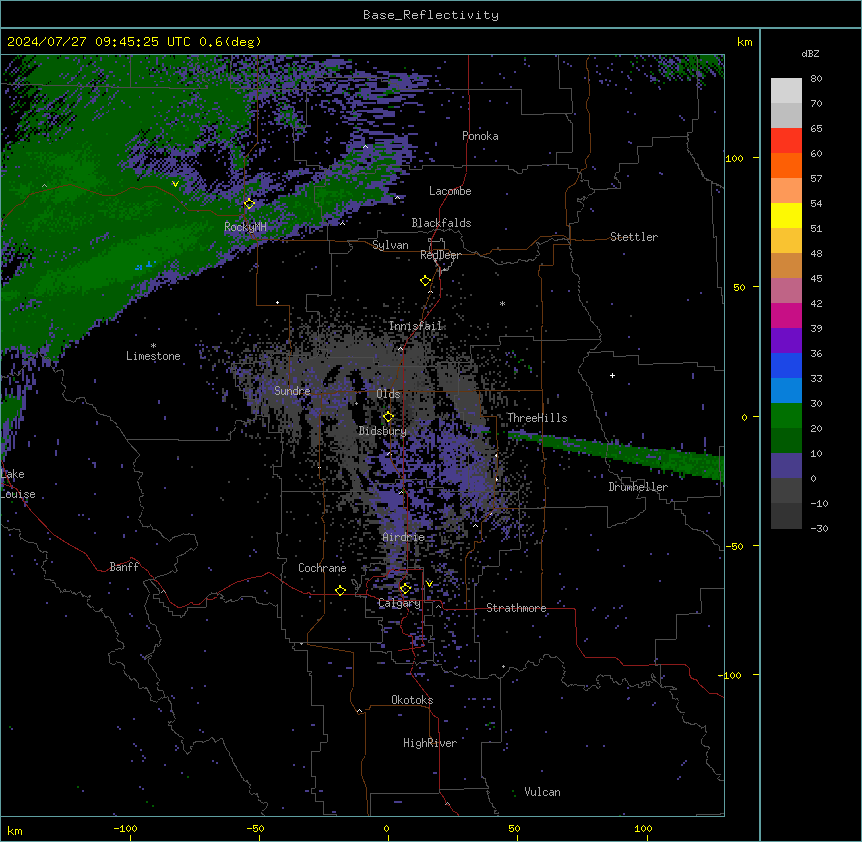Pick the yellow diamond marker below Cochrane
862x842 pixels.
[340, 590]
